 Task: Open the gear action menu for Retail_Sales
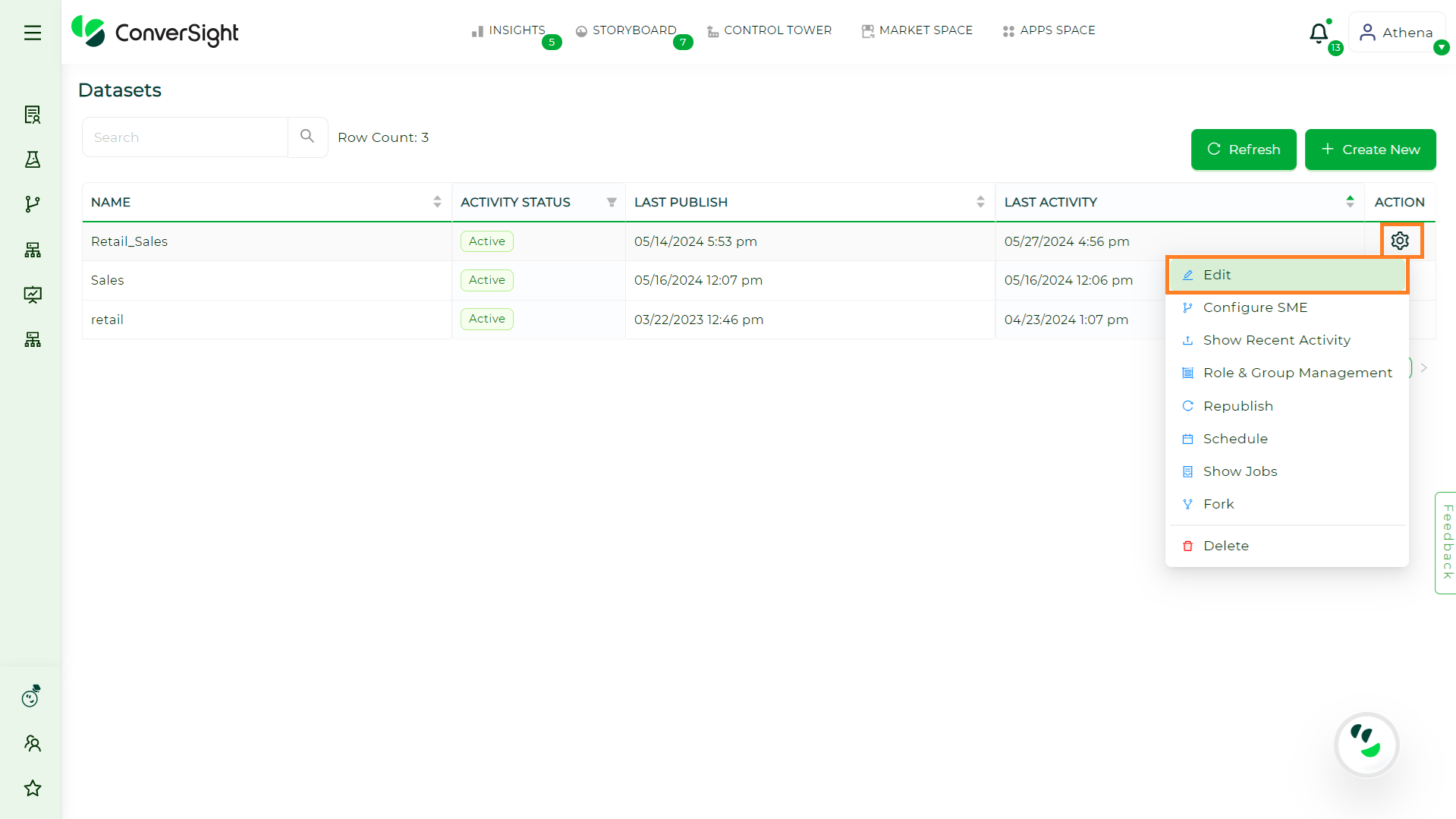click(x=1400, y=241)
